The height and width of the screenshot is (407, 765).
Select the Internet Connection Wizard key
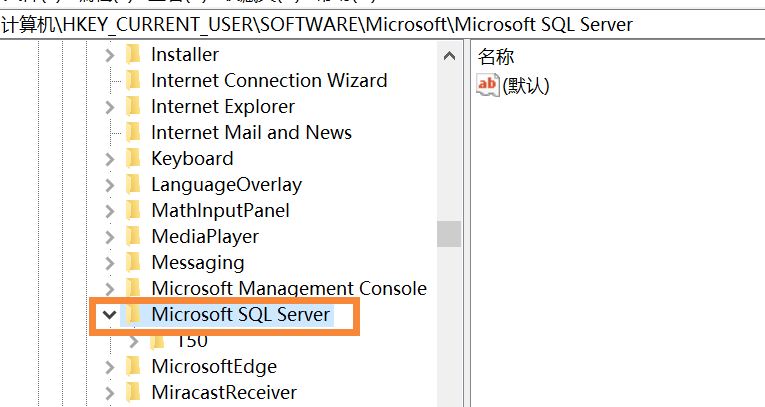(x=269, y=81)
